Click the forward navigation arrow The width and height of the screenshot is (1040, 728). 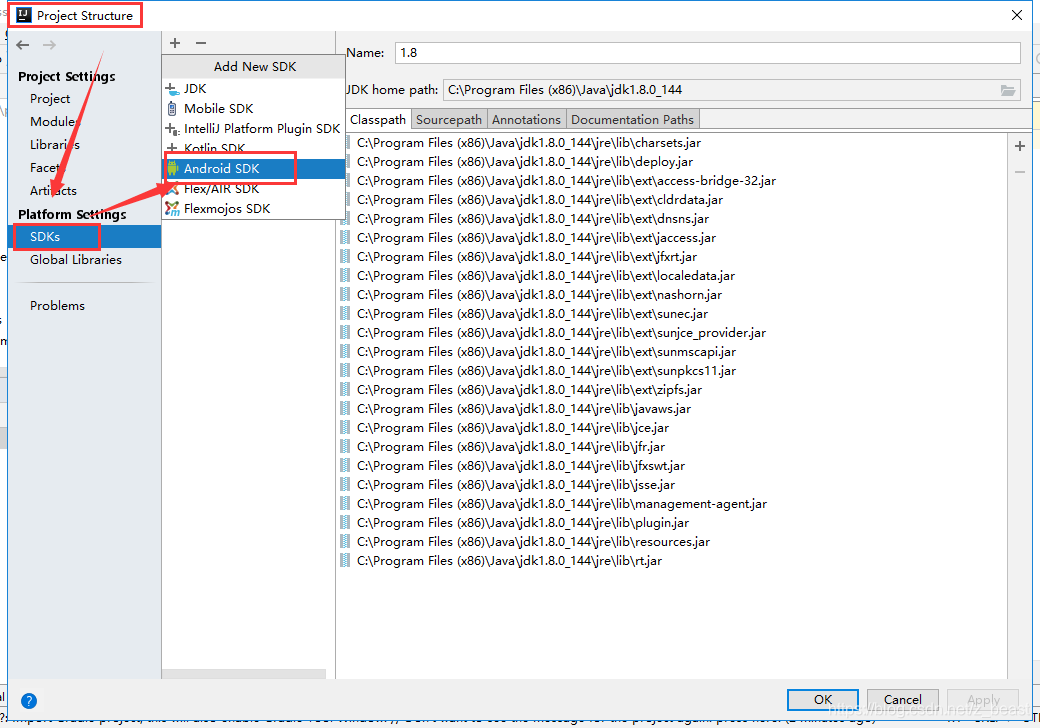49,45
